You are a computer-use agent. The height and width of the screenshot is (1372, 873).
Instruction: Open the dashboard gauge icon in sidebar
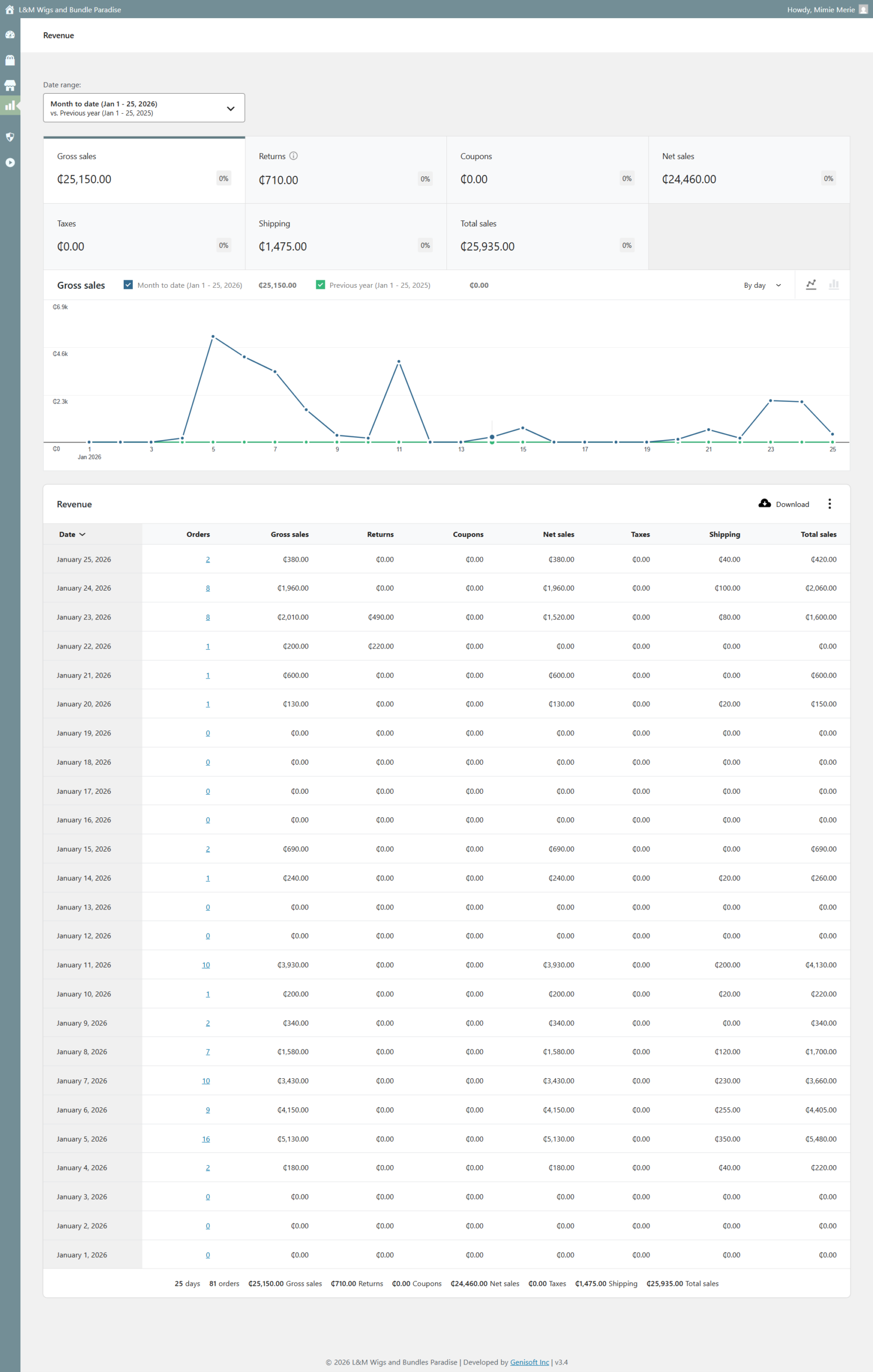click(10, 35)
